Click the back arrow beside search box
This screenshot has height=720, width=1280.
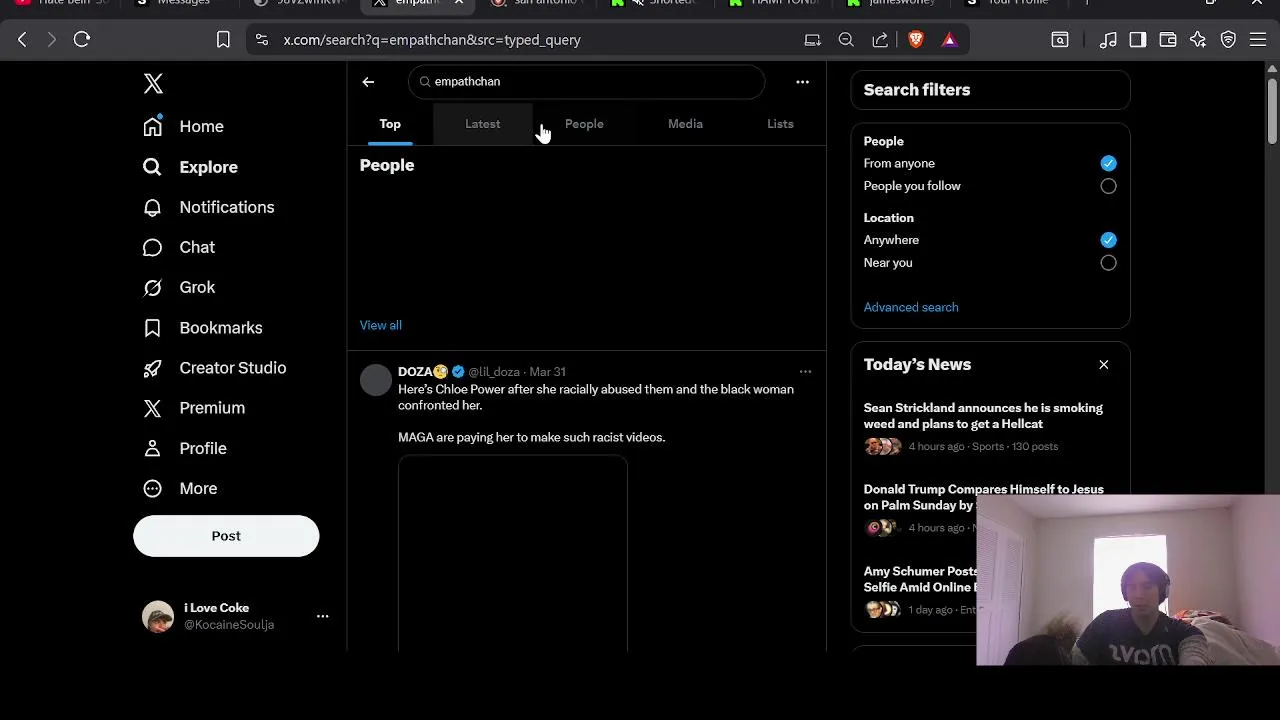pos(368,82)
